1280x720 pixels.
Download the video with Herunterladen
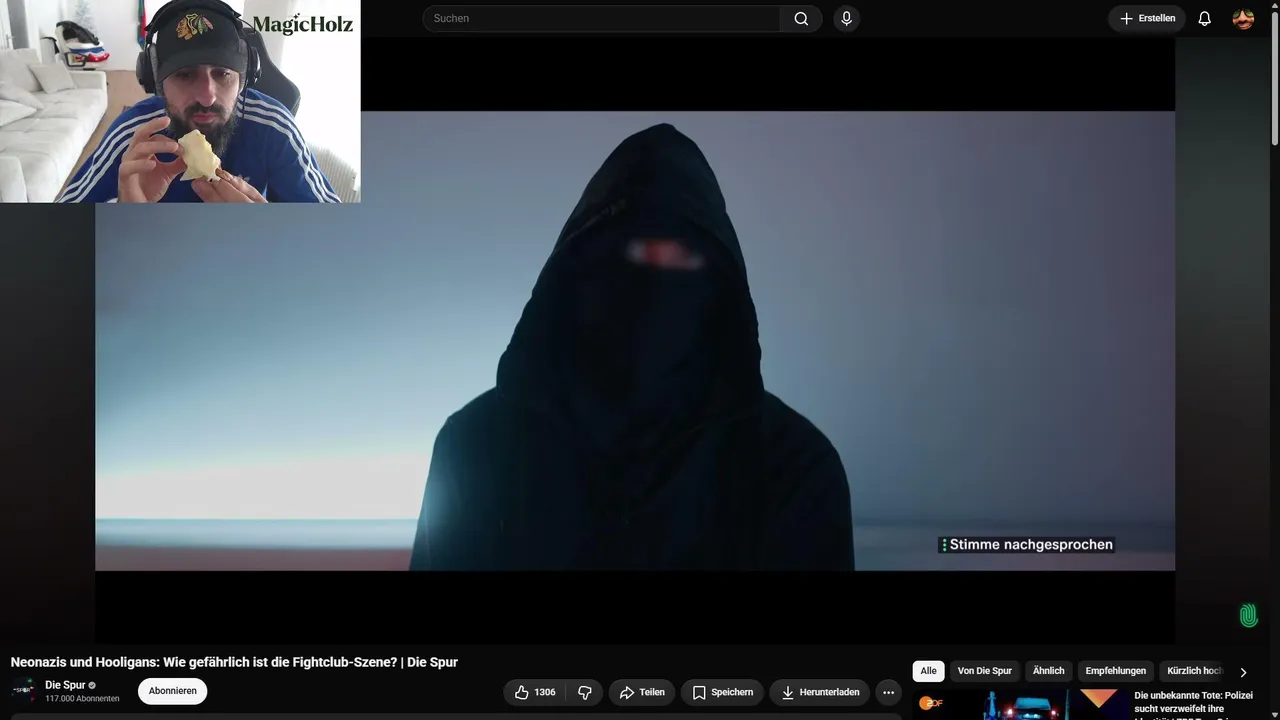[819, 692]
